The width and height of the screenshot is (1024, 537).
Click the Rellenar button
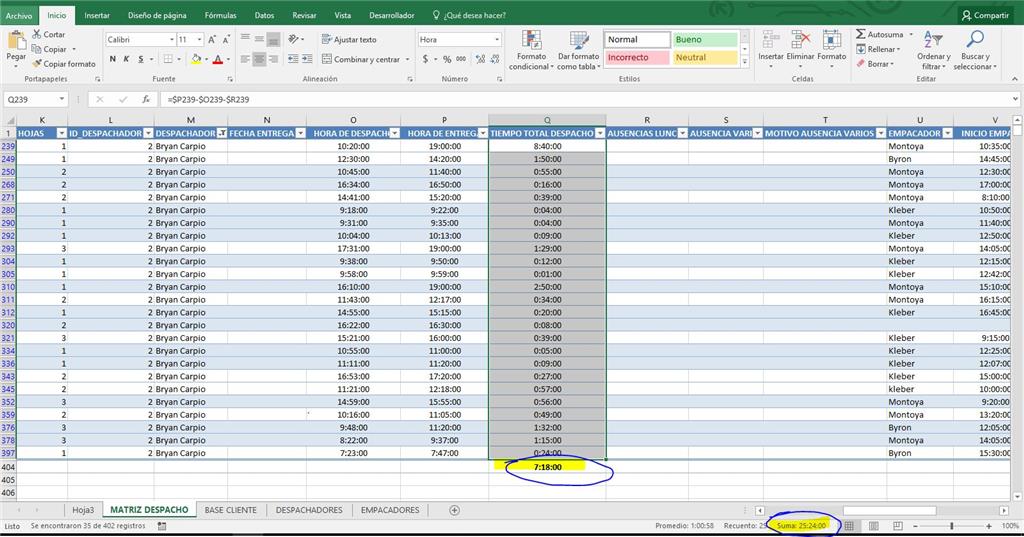coord(878,49)
